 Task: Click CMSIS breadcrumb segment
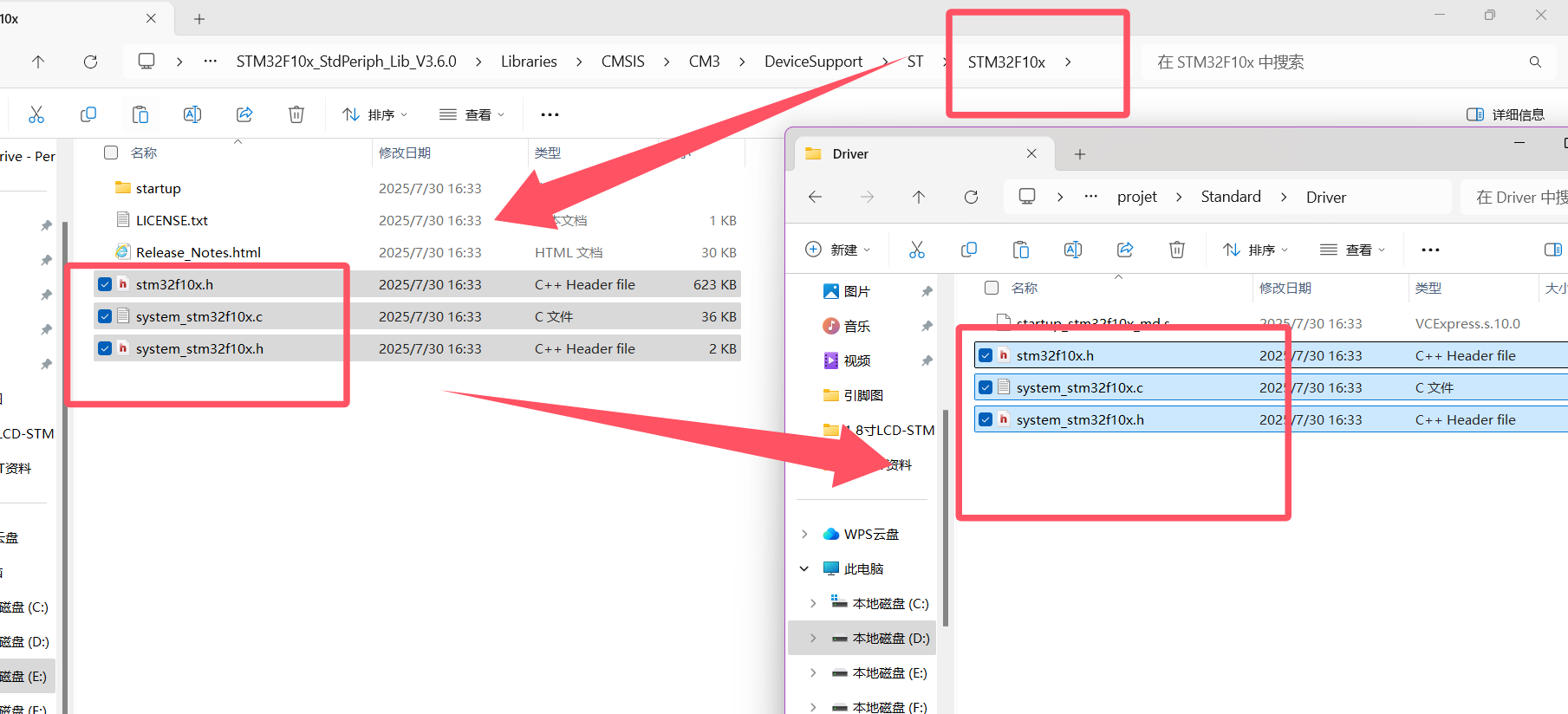coord(623,62)
